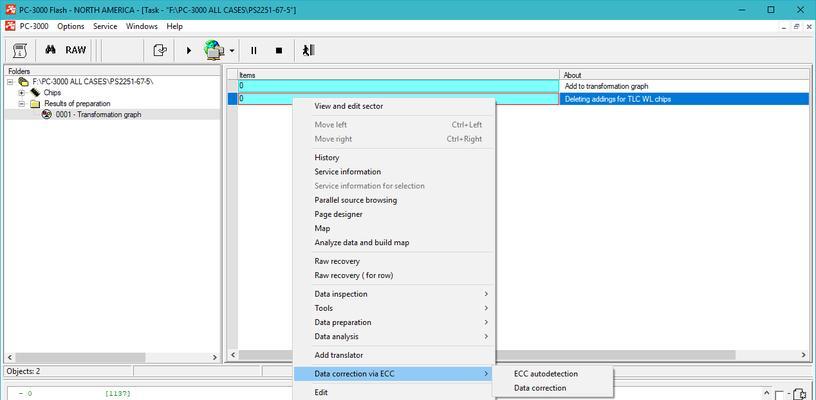Collapse the F:\PC-3000 ALL CASES root node

(x=10, y=82)
